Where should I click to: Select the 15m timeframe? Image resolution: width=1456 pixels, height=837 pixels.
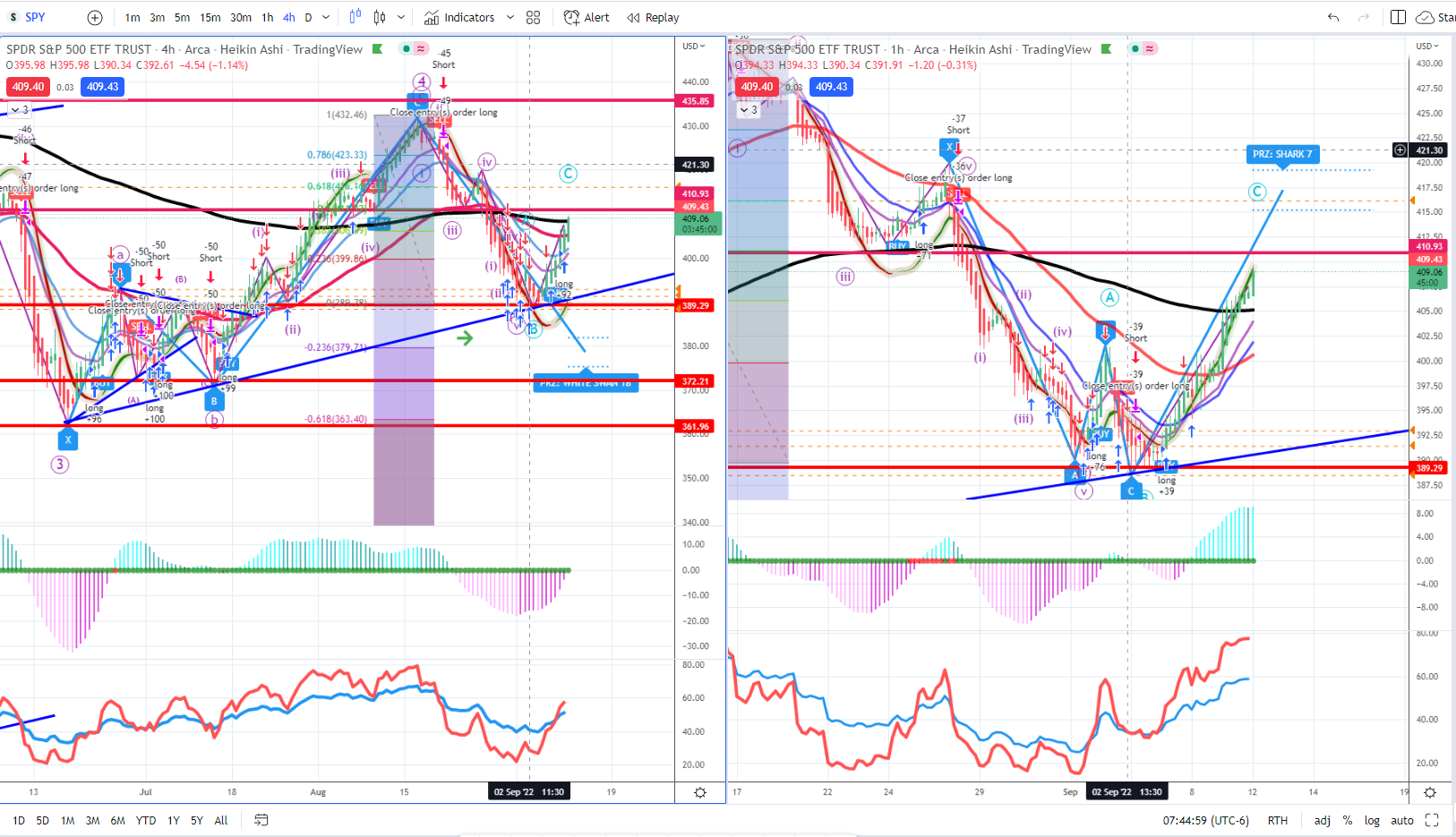point(210,17)
